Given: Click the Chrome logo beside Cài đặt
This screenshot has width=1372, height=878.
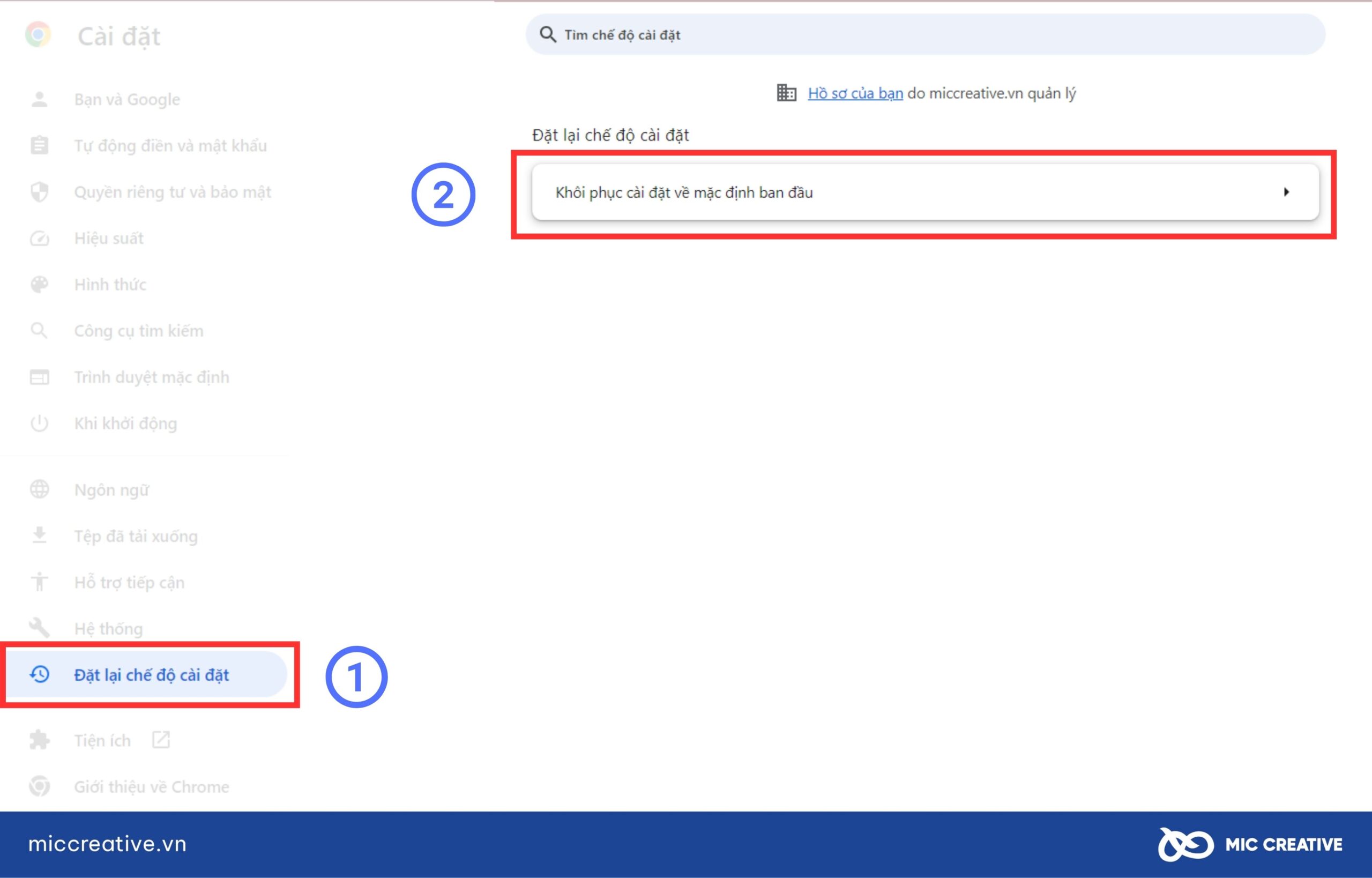Looking at the screenshot, I should click(x=38, y=35).
